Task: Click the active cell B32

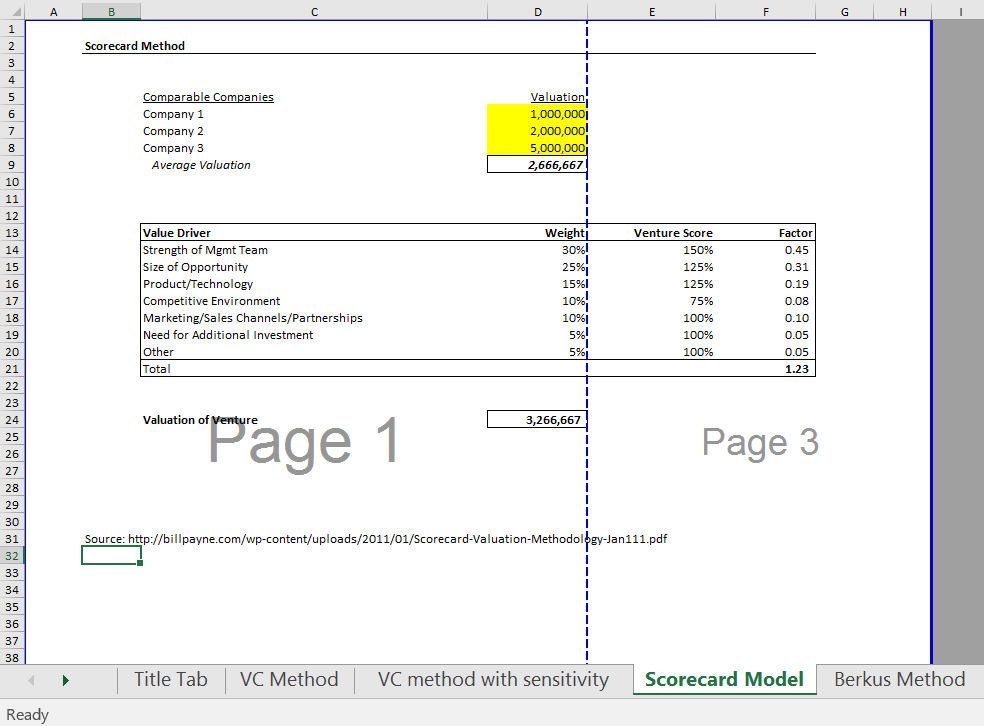Action: click(111, 555)
